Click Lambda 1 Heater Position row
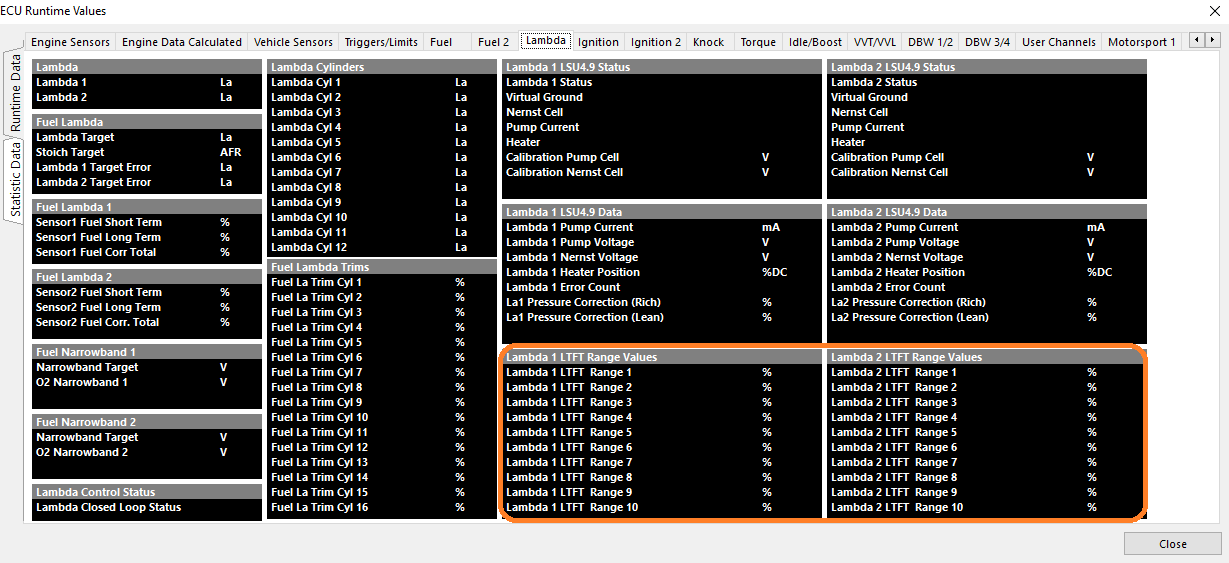 pyautogui.click(x=662, y=272)
